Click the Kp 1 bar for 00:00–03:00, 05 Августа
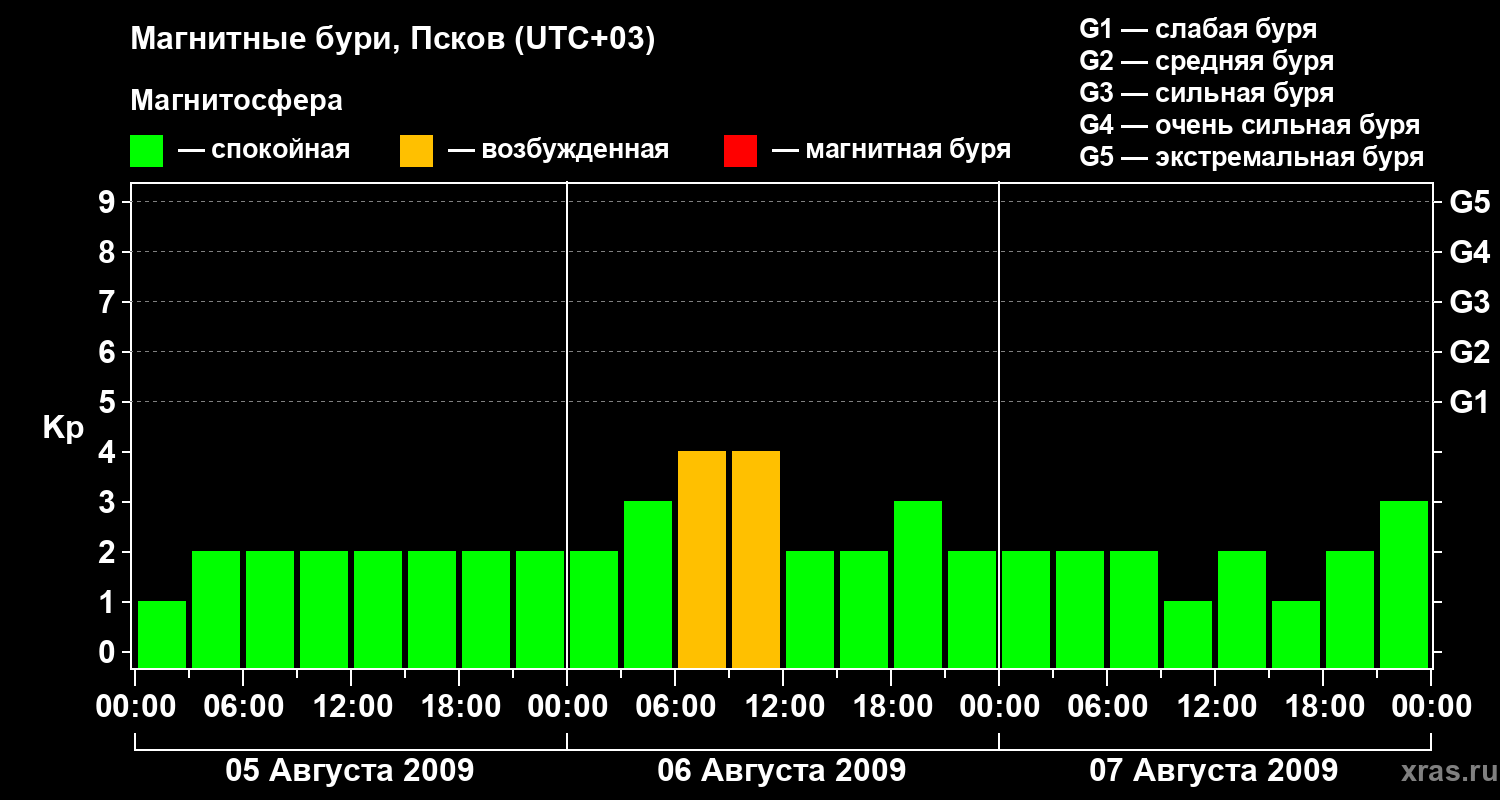1500x800 pixels. tap(162, 634)
